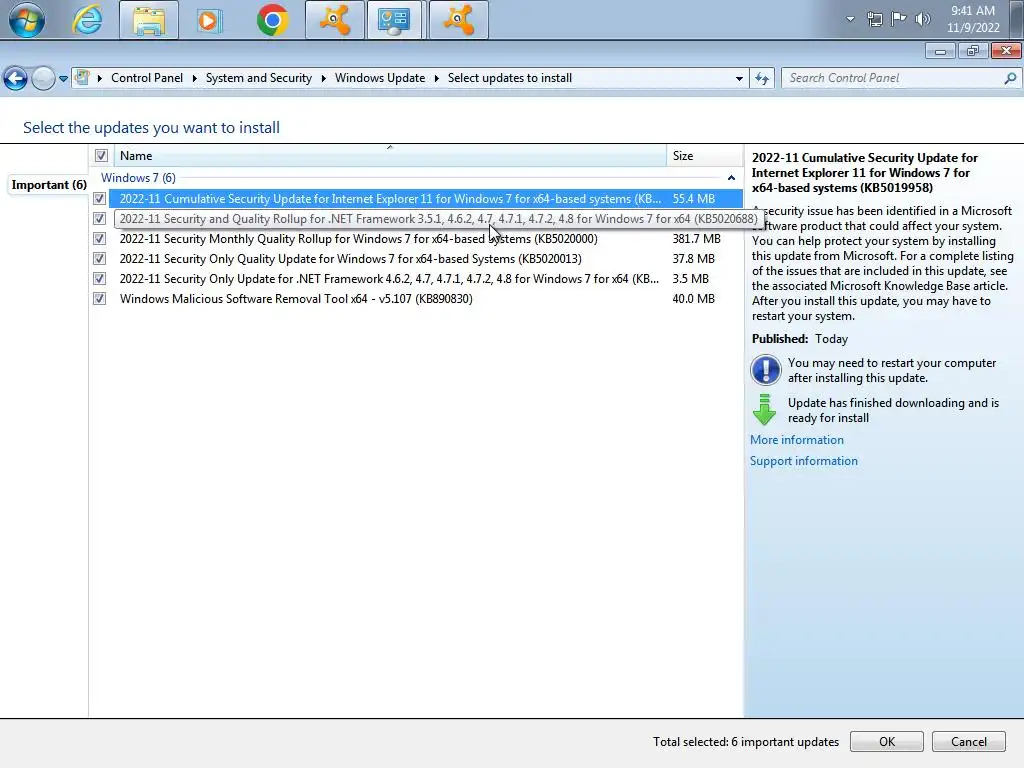Open Windows Media Player taskbar icon
This screenshot has width=1024, height=768.
[209, 20]
